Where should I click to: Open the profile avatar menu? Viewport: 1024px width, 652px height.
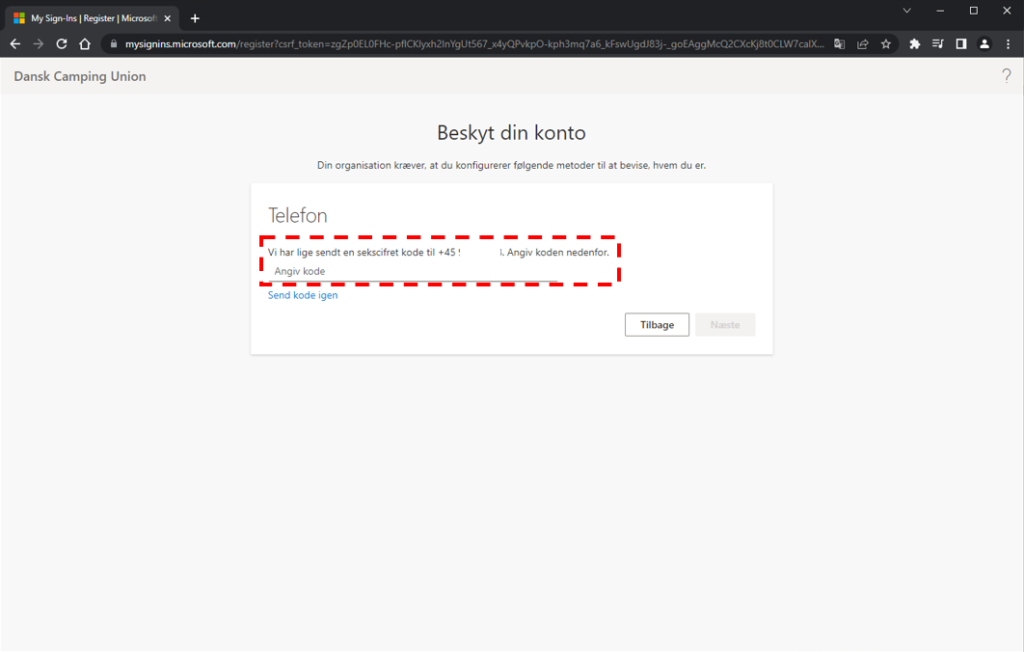(985, 44)
